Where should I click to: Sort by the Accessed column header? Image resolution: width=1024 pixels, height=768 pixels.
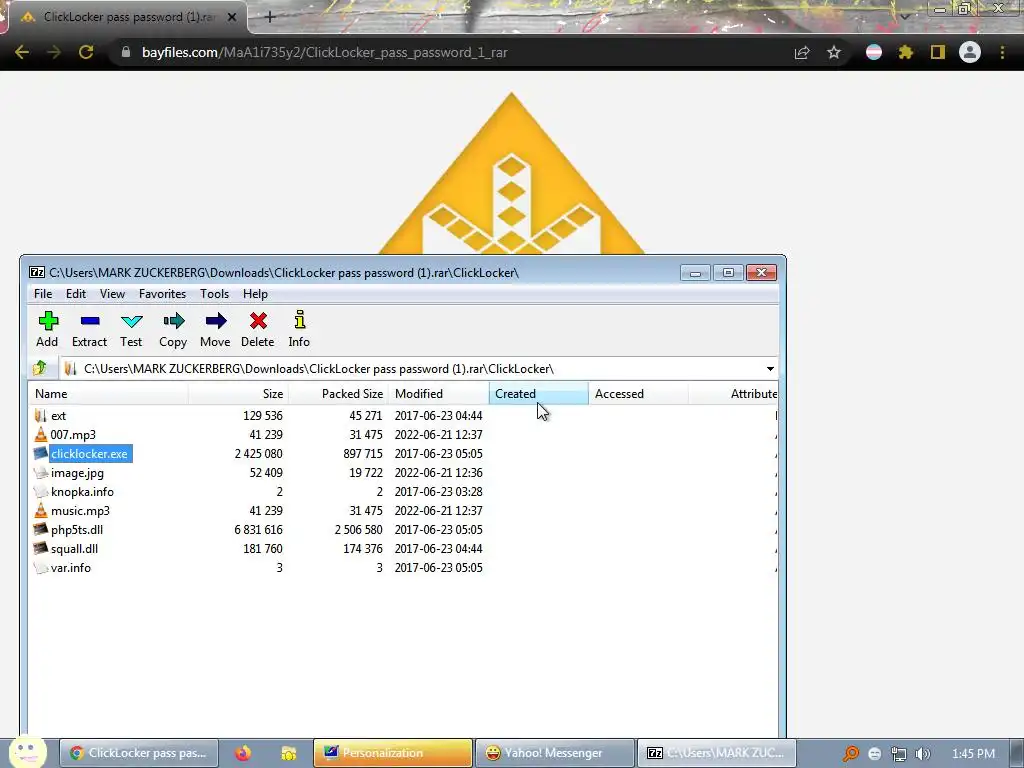[638, 394]
